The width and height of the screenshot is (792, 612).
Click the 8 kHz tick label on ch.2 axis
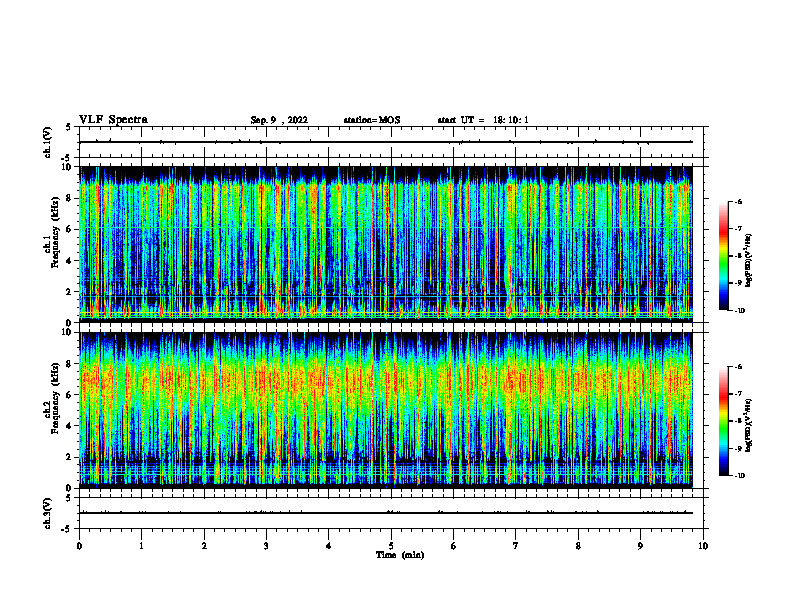[69, 364]
